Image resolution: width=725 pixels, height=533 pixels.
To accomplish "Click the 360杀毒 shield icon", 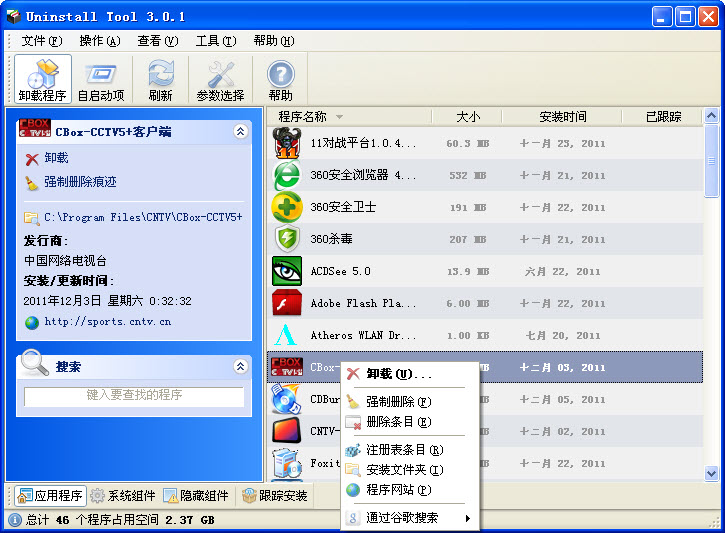I will tap(287, 240).
